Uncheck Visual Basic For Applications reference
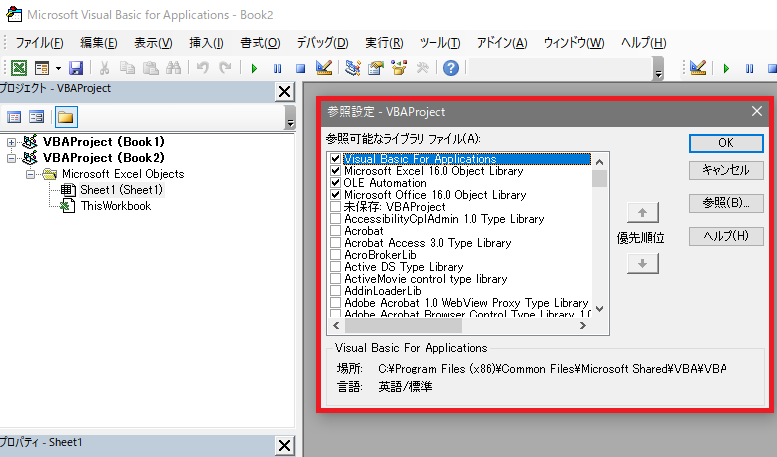777x457 pixels. click(335, 159)
